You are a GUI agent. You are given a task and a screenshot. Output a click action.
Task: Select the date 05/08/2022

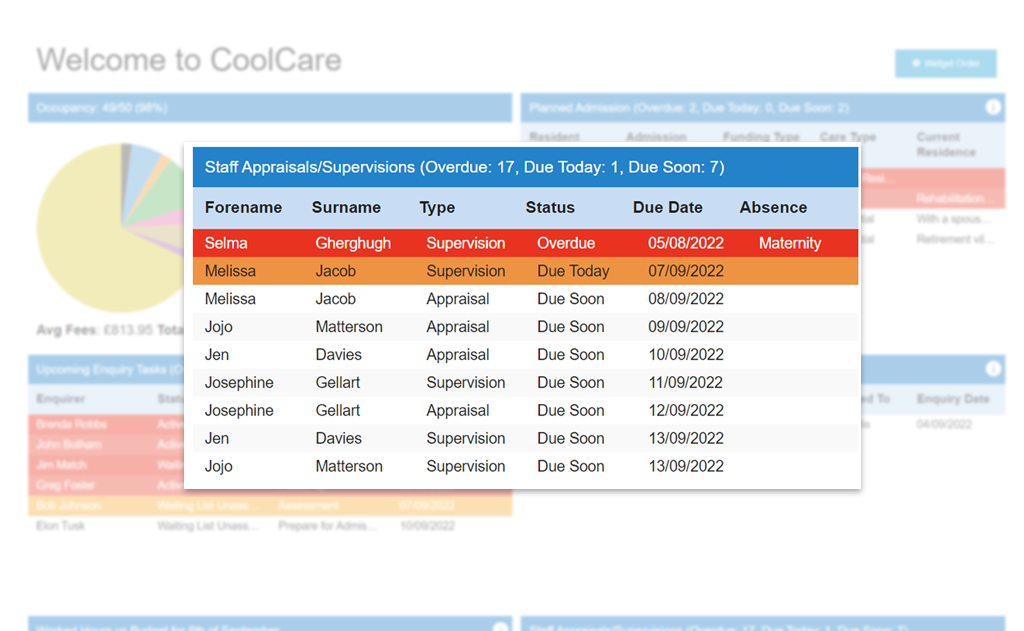click(x=686, y=243)
